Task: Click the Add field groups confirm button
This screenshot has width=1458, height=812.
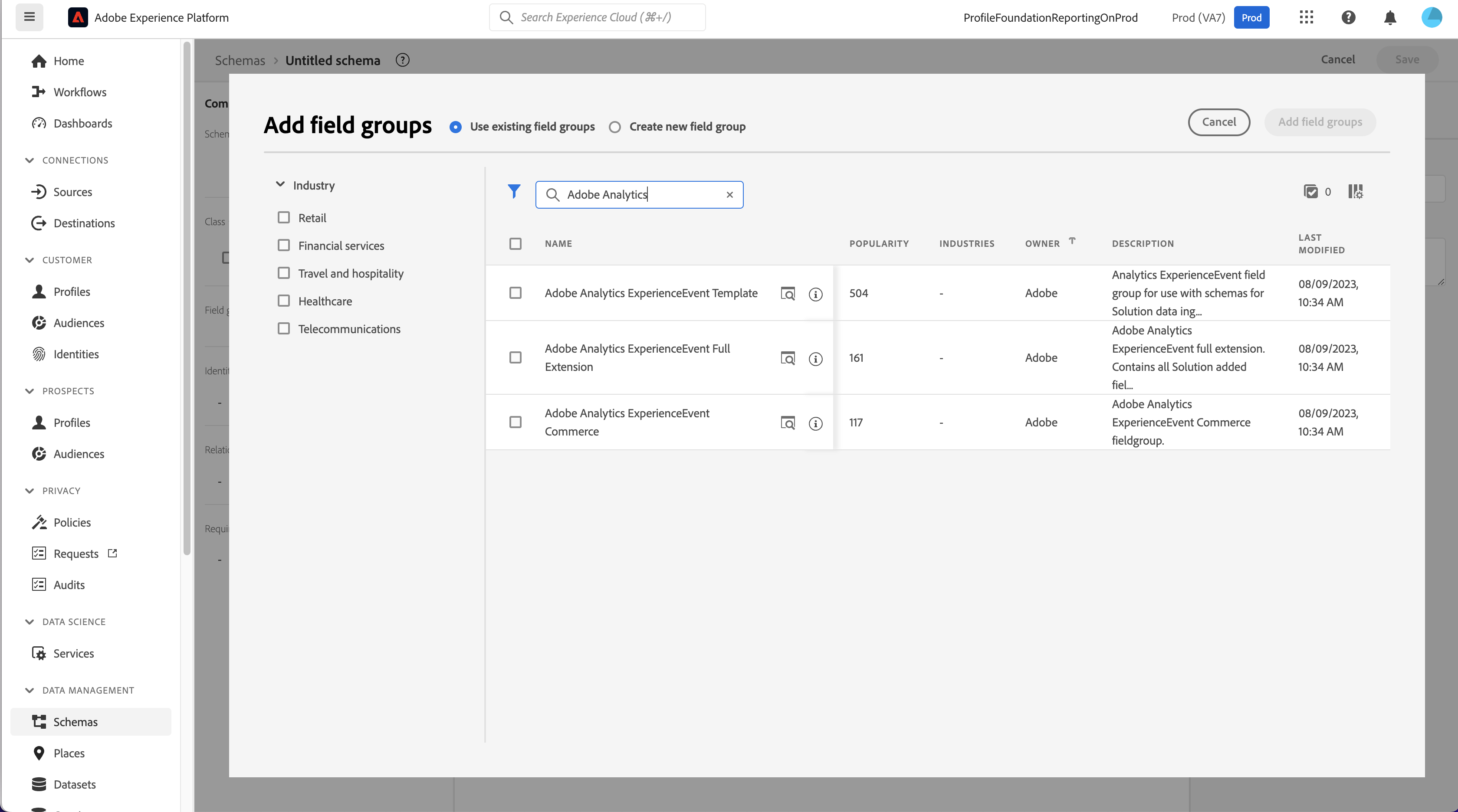Action: (1320, 122)
